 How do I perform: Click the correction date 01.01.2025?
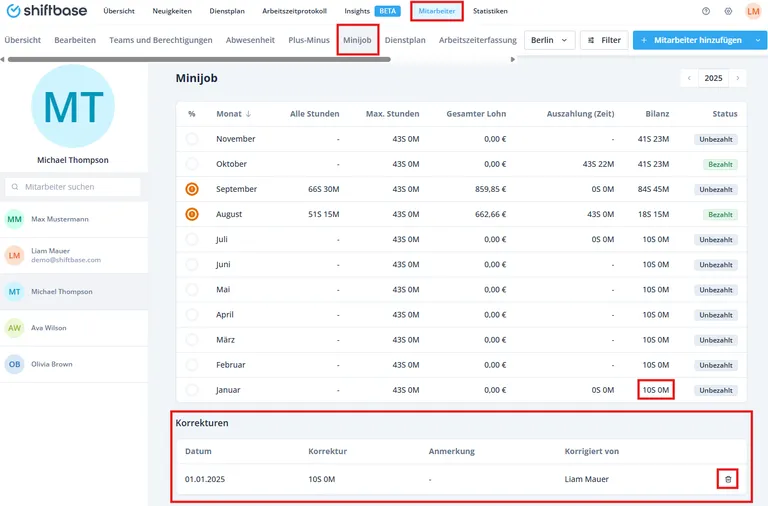click(205, 479)
